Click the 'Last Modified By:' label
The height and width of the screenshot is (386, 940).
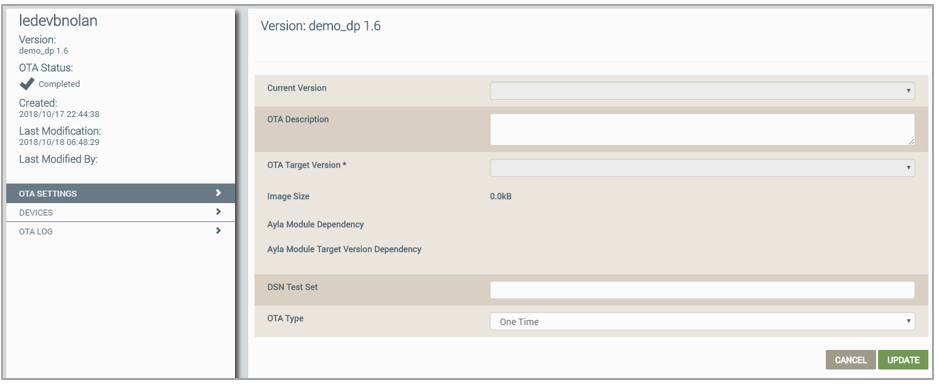(x=58, y=159)
